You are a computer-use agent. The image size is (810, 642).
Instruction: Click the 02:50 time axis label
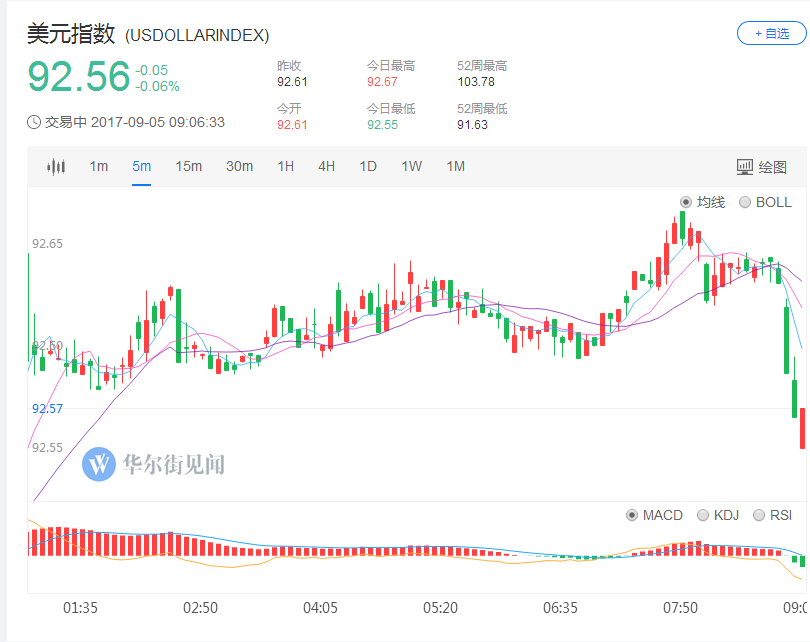(200, 608)
